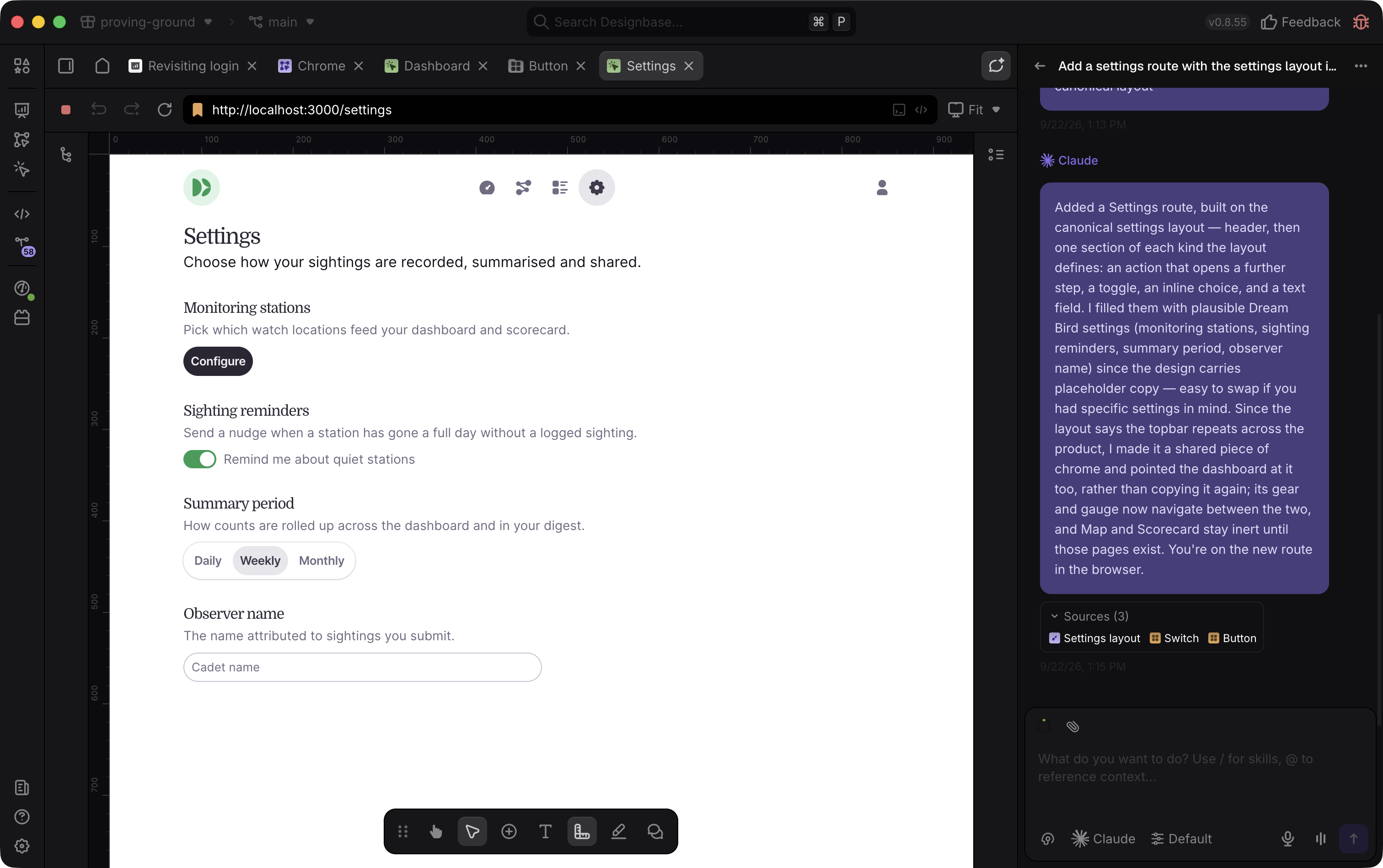
Task: Click the Cadet name input field
Action: click(362, 667)
